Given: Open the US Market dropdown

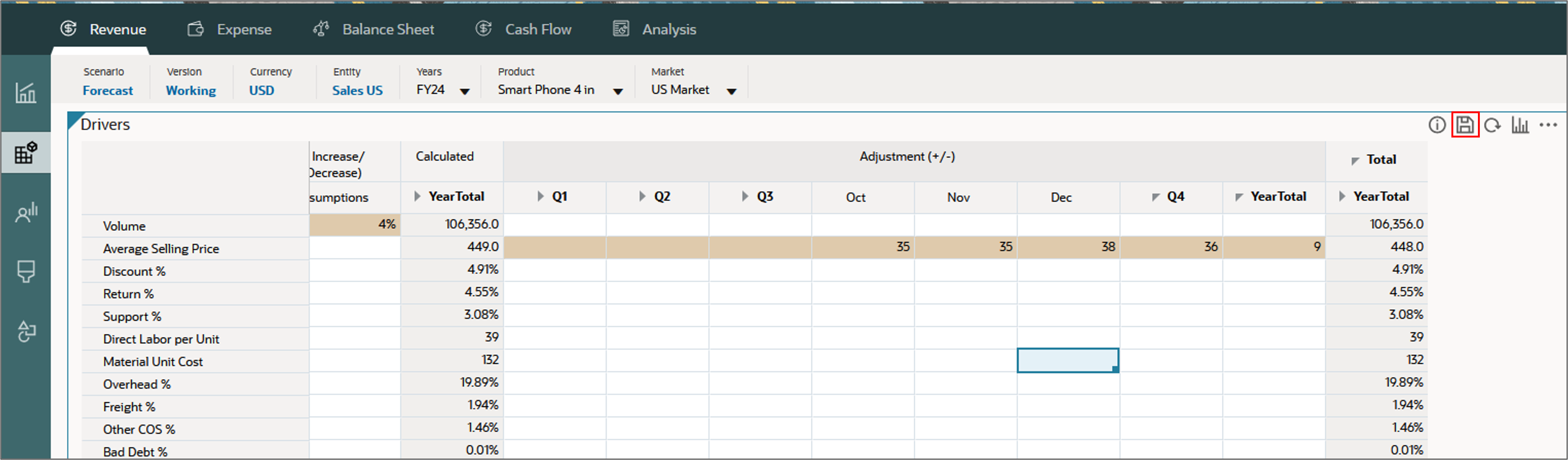Looking at the screenshot, I should 732,91.
